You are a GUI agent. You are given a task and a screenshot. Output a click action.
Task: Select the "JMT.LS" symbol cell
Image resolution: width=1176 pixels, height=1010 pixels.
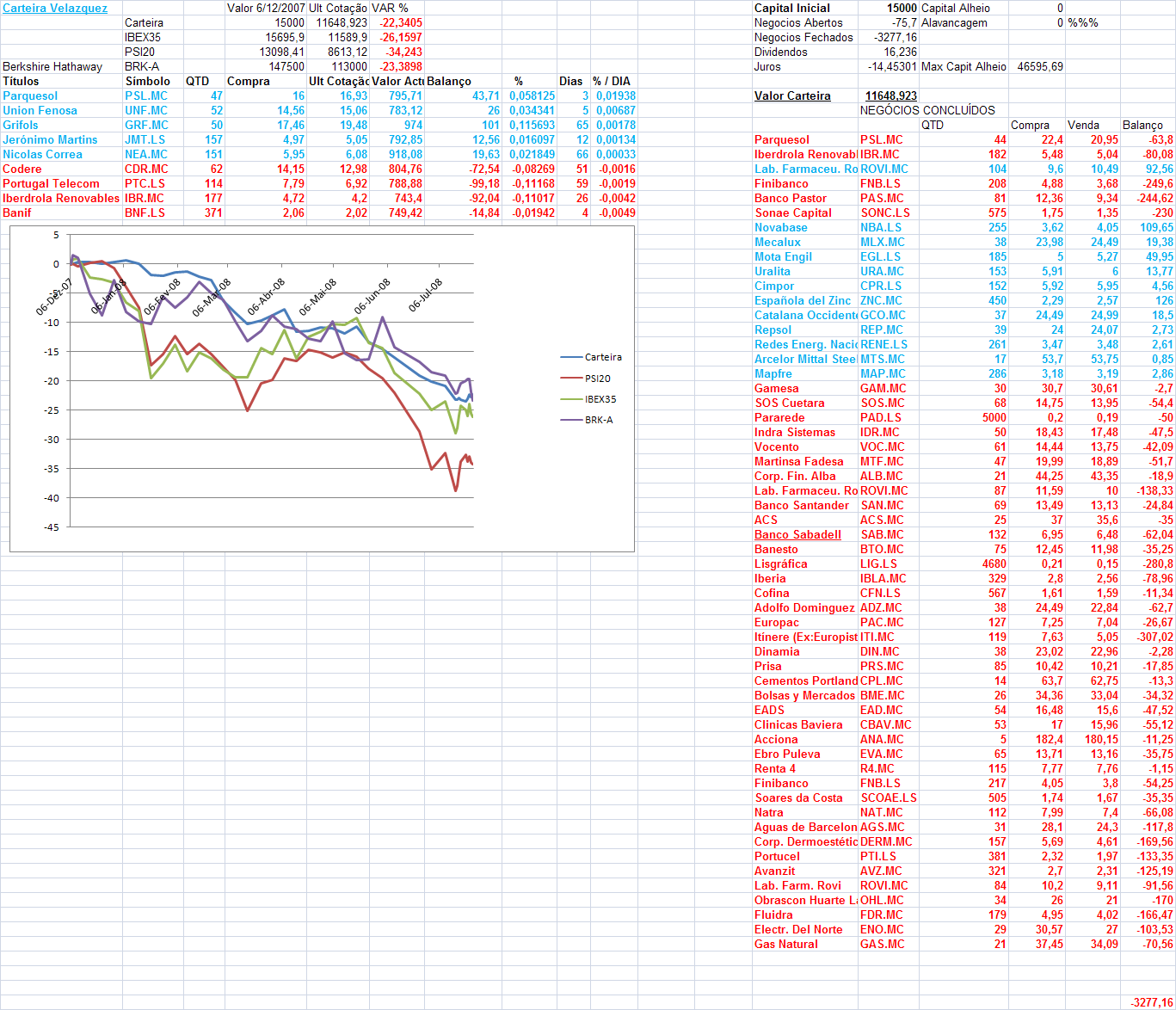[x=145, y=140]
